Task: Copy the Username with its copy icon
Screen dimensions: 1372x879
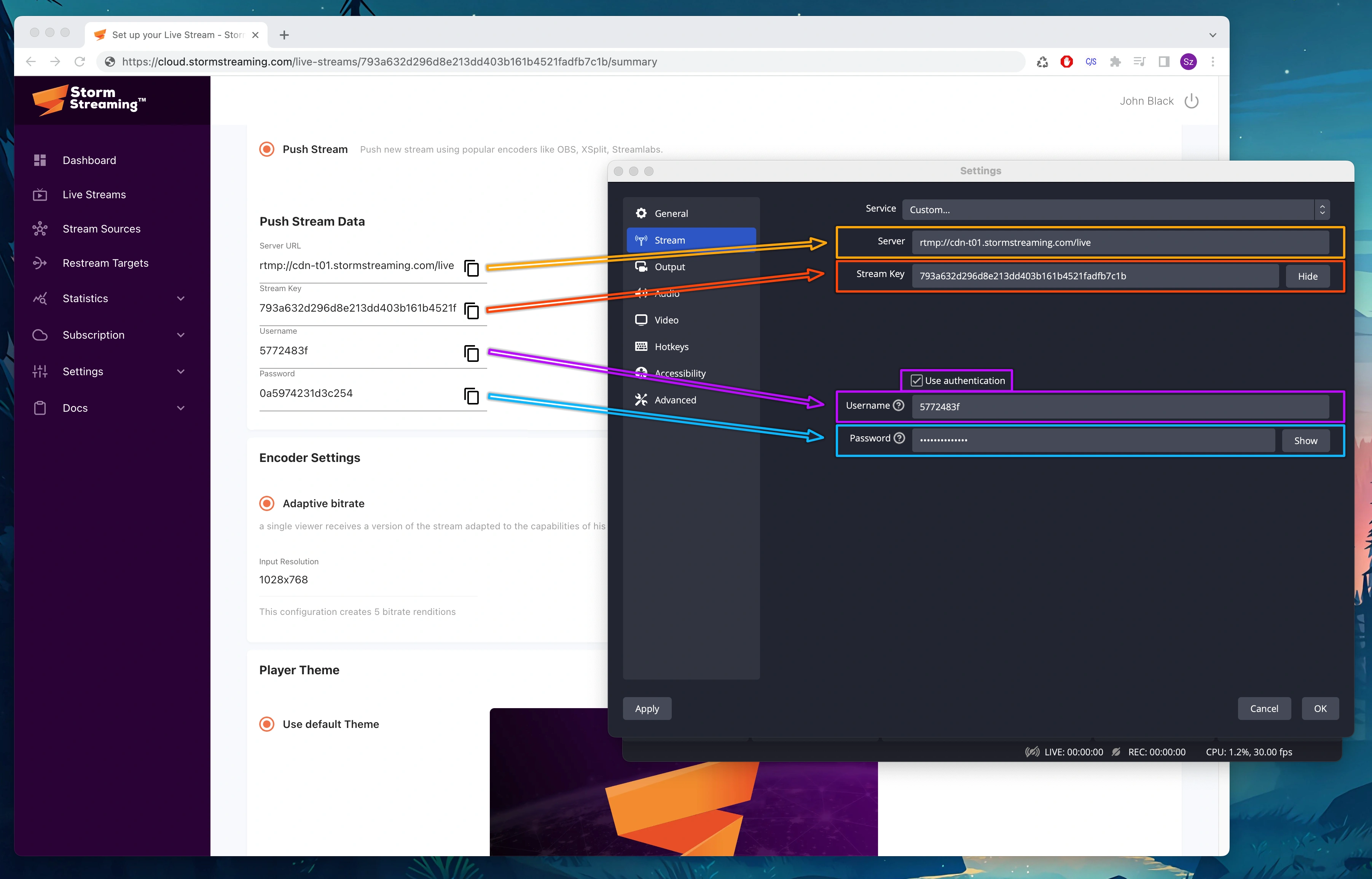Action: tap(472, 353)
